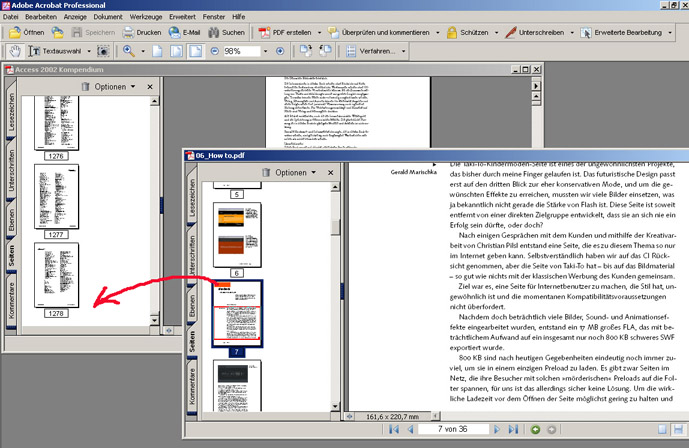This screenshot has width=689, height=448.
Task: Click the Schützen lock button
Action: point(468,33)
